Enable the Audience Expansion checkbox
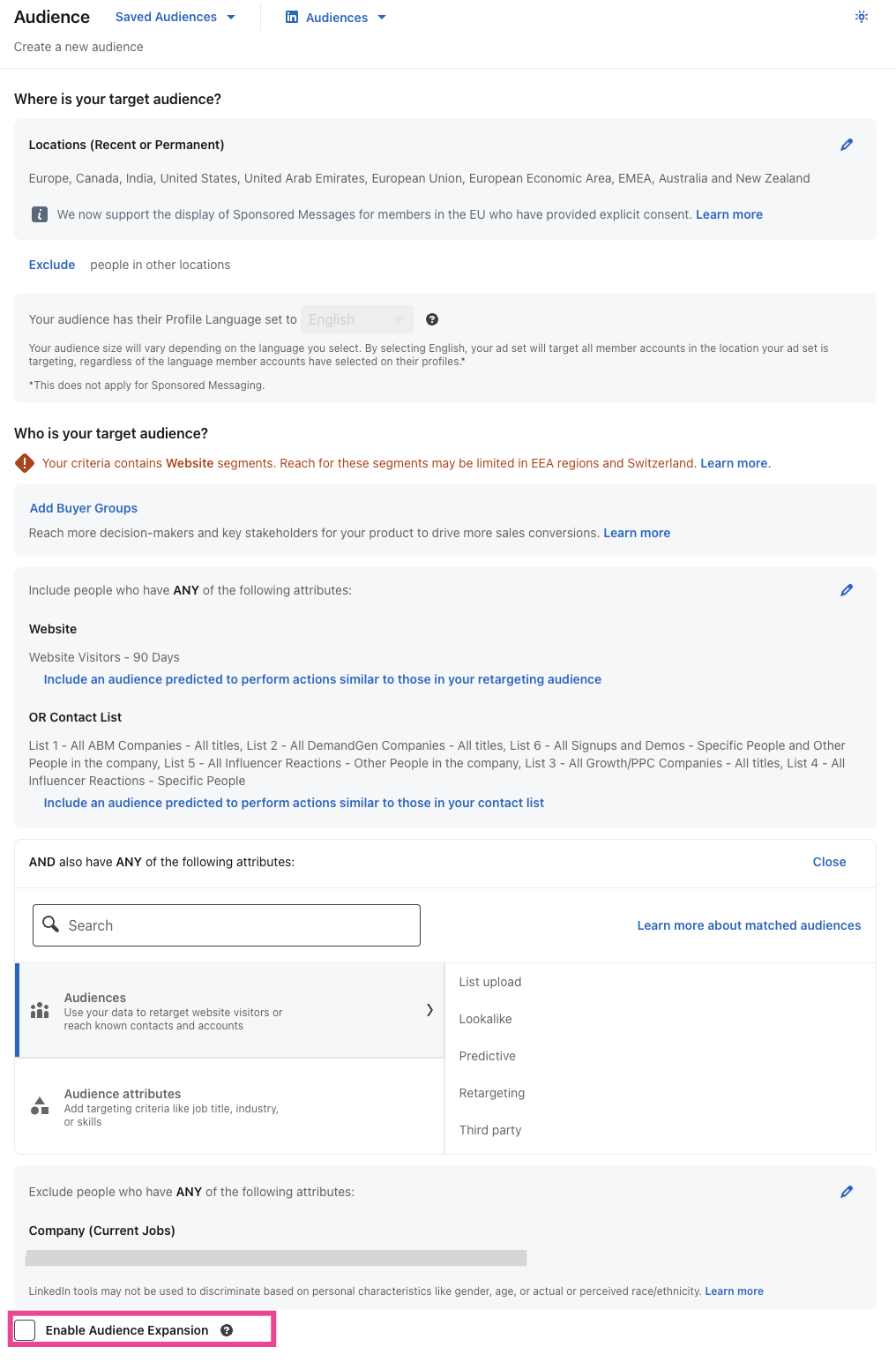 pyautogui.click(x=25, y=1329)
